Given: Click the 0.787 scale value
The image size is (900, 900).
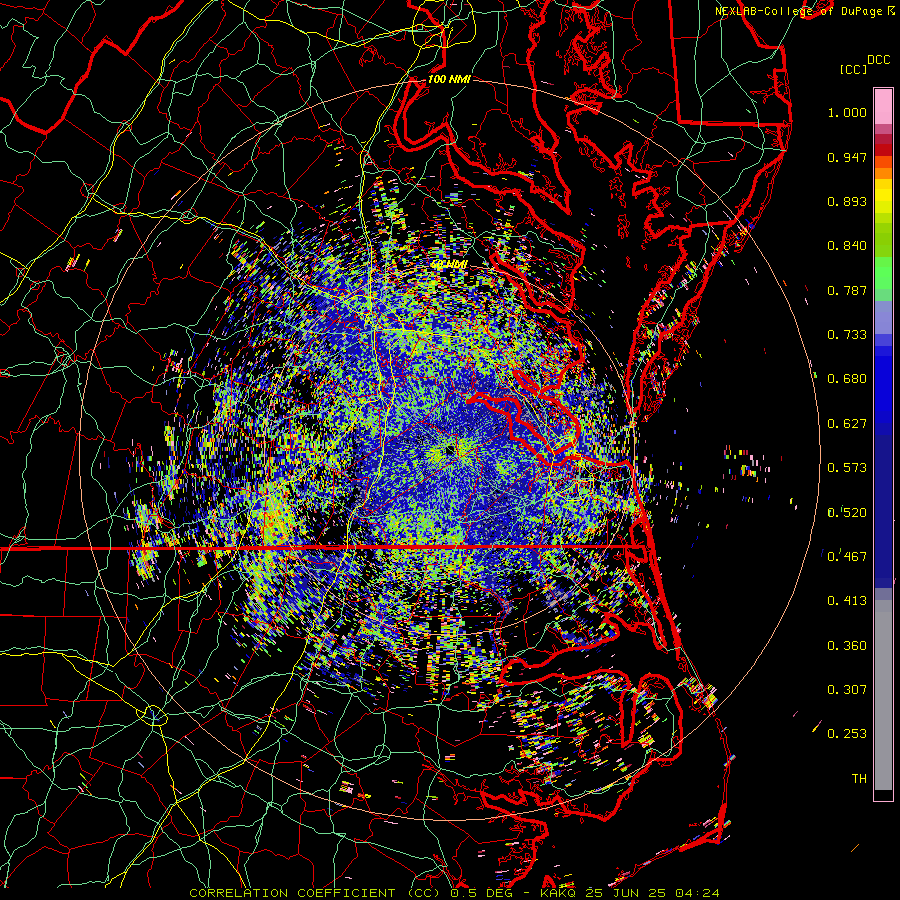Looking at the screenshot, I should point(847,290).
